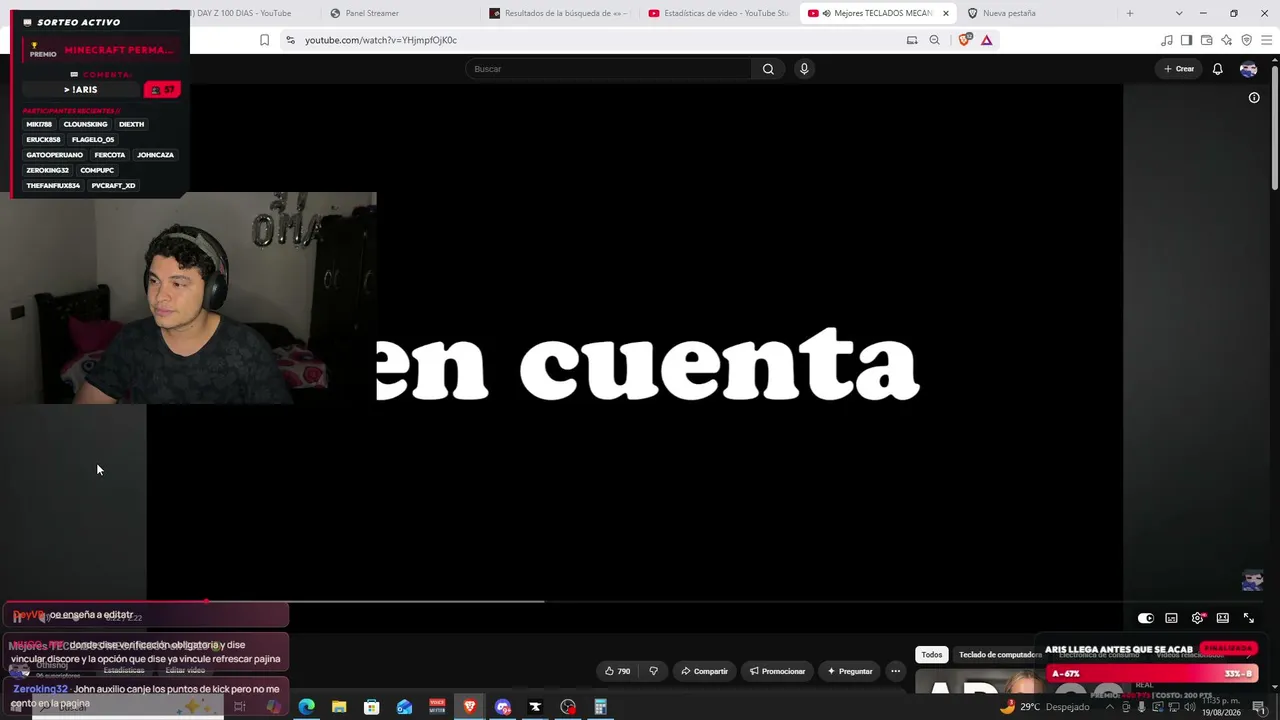Click the Preguntar button
The width and height of the screenshot is (1280, 720).
point(850,671)
